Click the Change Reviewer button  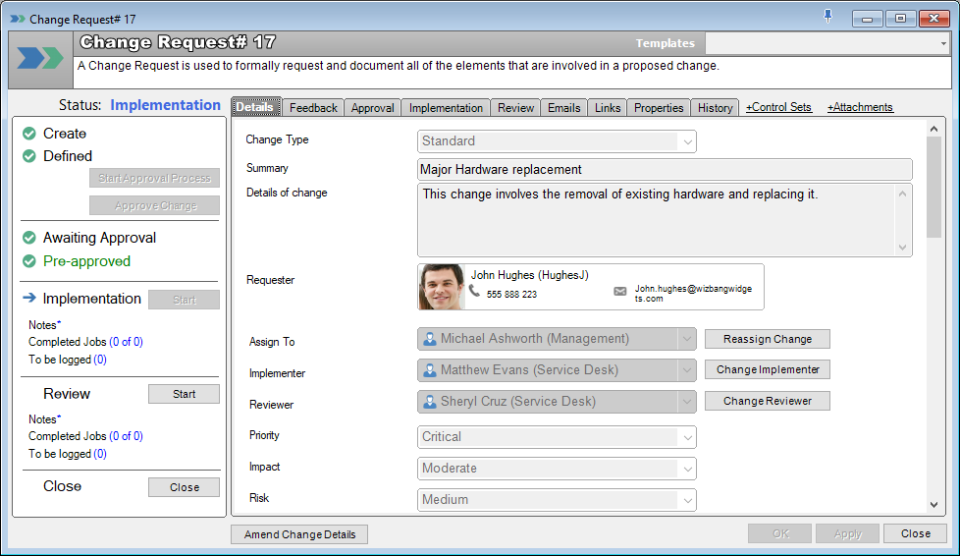(x=767, y=401)
